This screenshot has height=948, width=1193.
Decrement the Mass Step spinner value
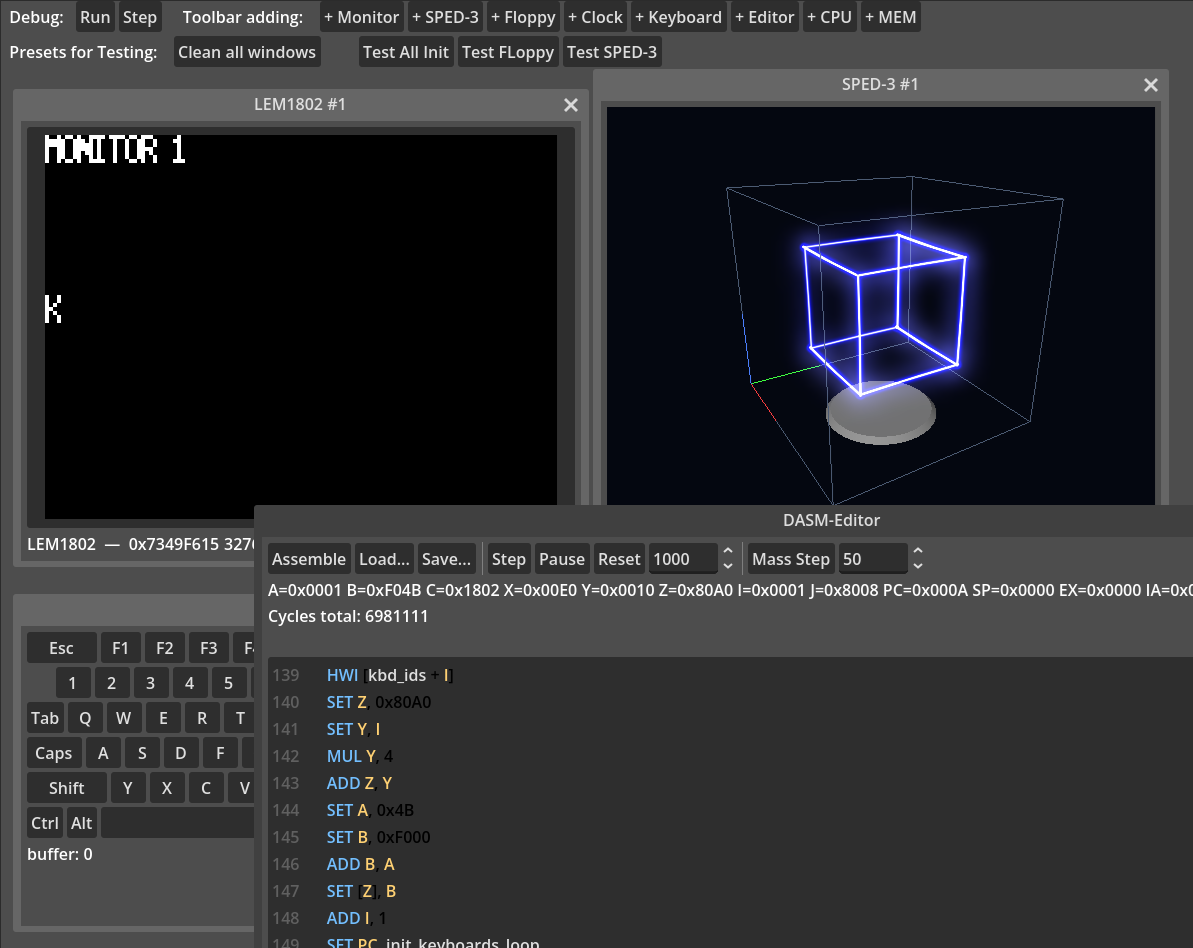[x=918, y=566]
